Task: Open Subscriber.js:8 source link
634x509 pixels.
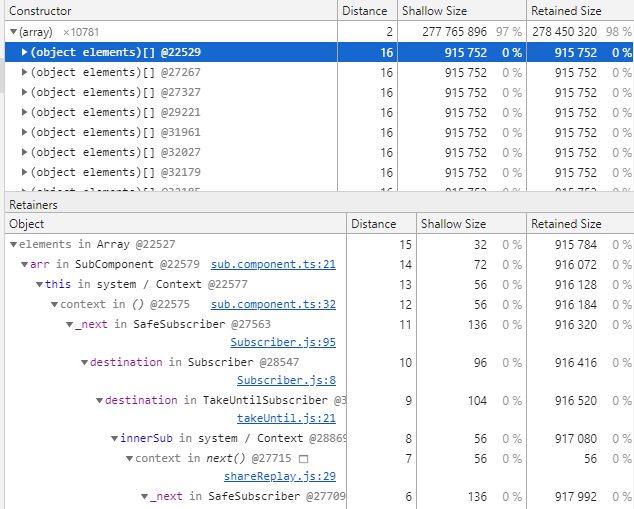Action: 286,380
